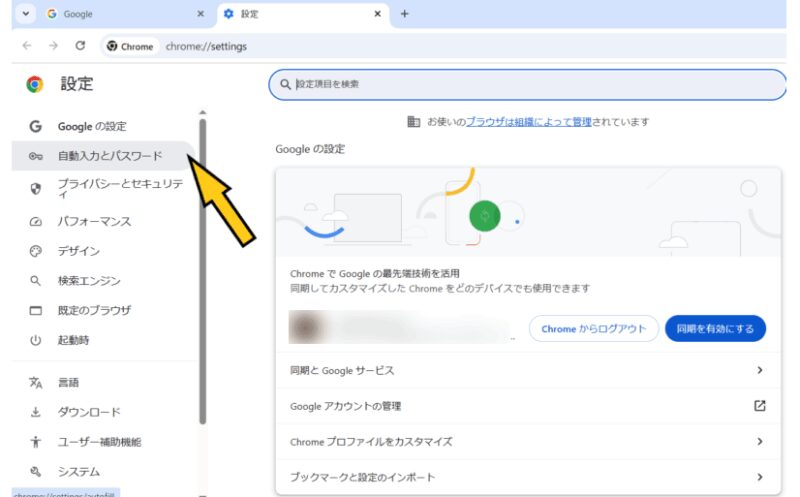Image resolution: width=800 pixels, height=497 pixels.
Task: Open プライバシーとセキュリティ section
Action: [x=104, y=188]
